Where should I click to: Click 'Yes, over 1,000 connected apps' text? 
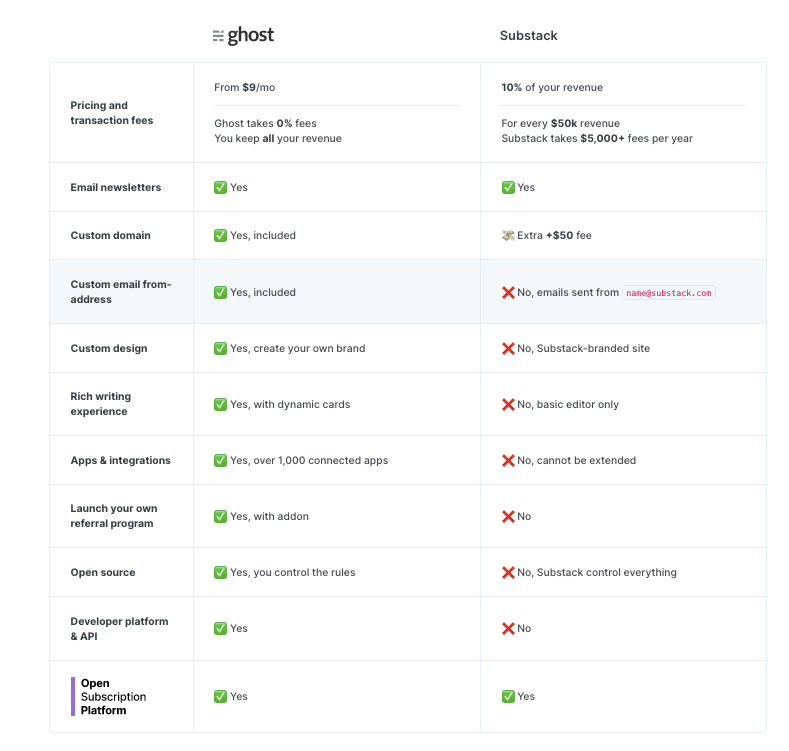tap(309, 460)
